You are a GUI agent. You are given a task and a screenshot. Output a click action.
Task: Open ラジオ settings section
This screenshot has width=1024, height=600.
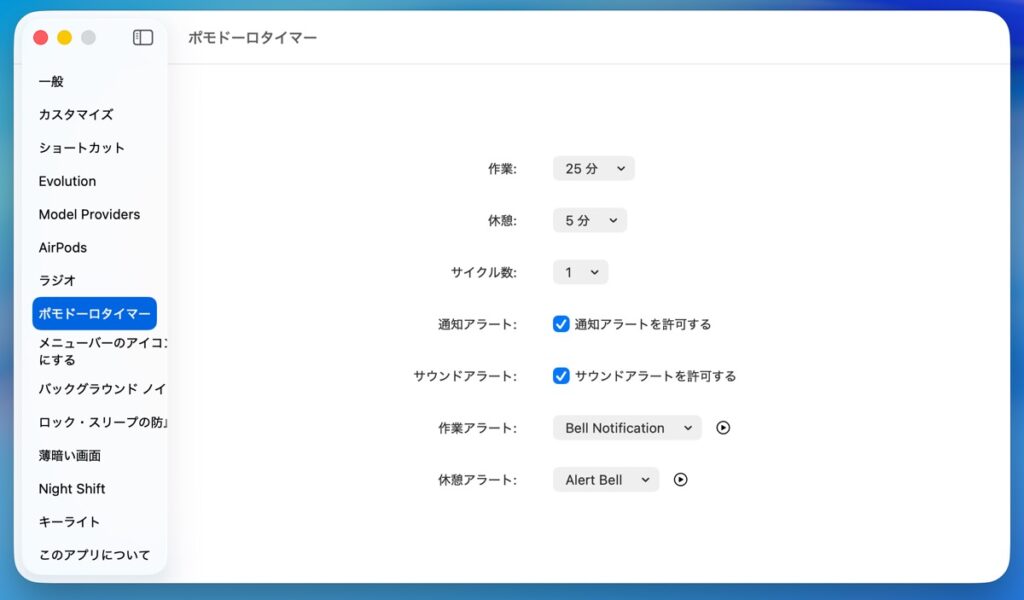pyautogui.click(x=57, y=280)
